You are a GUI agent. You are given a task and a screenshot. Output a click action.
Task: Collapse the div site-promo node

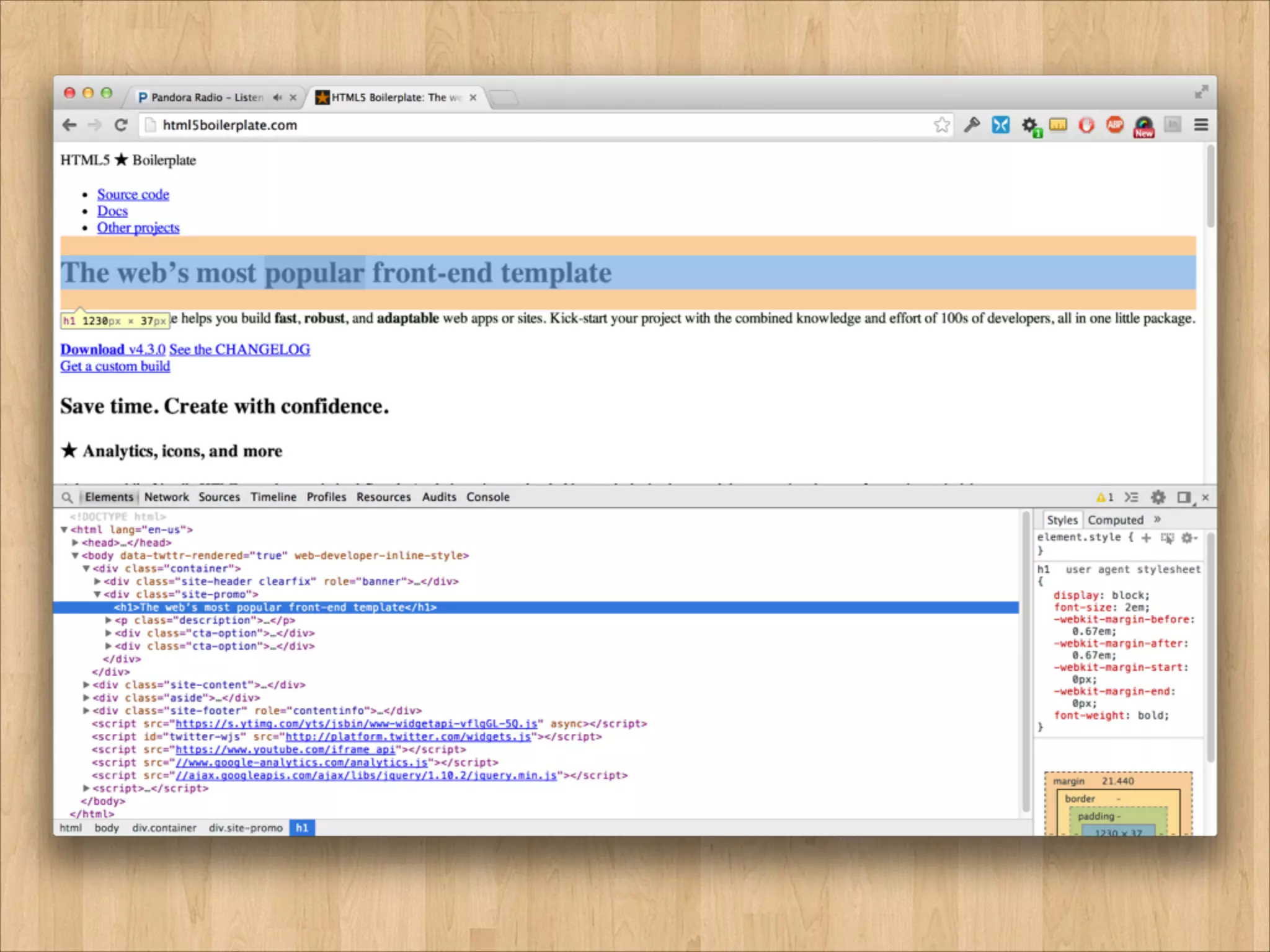pos(97,594)
